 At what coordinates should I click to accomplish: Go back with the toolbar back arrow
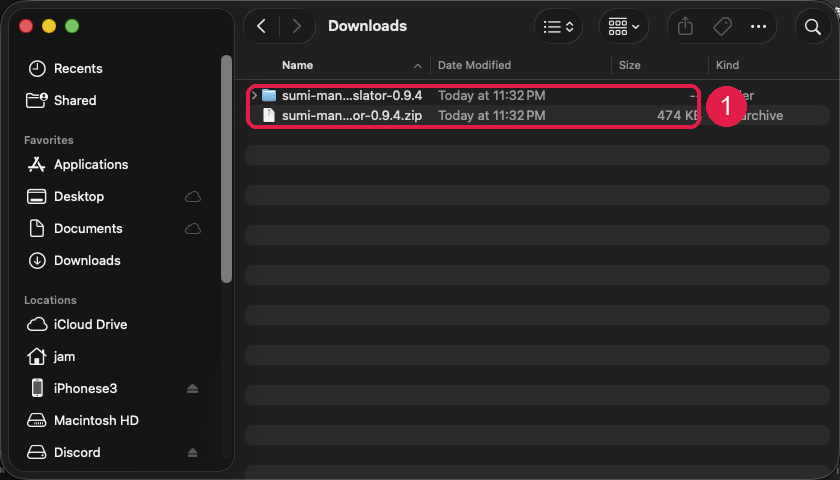click(261, 26)
